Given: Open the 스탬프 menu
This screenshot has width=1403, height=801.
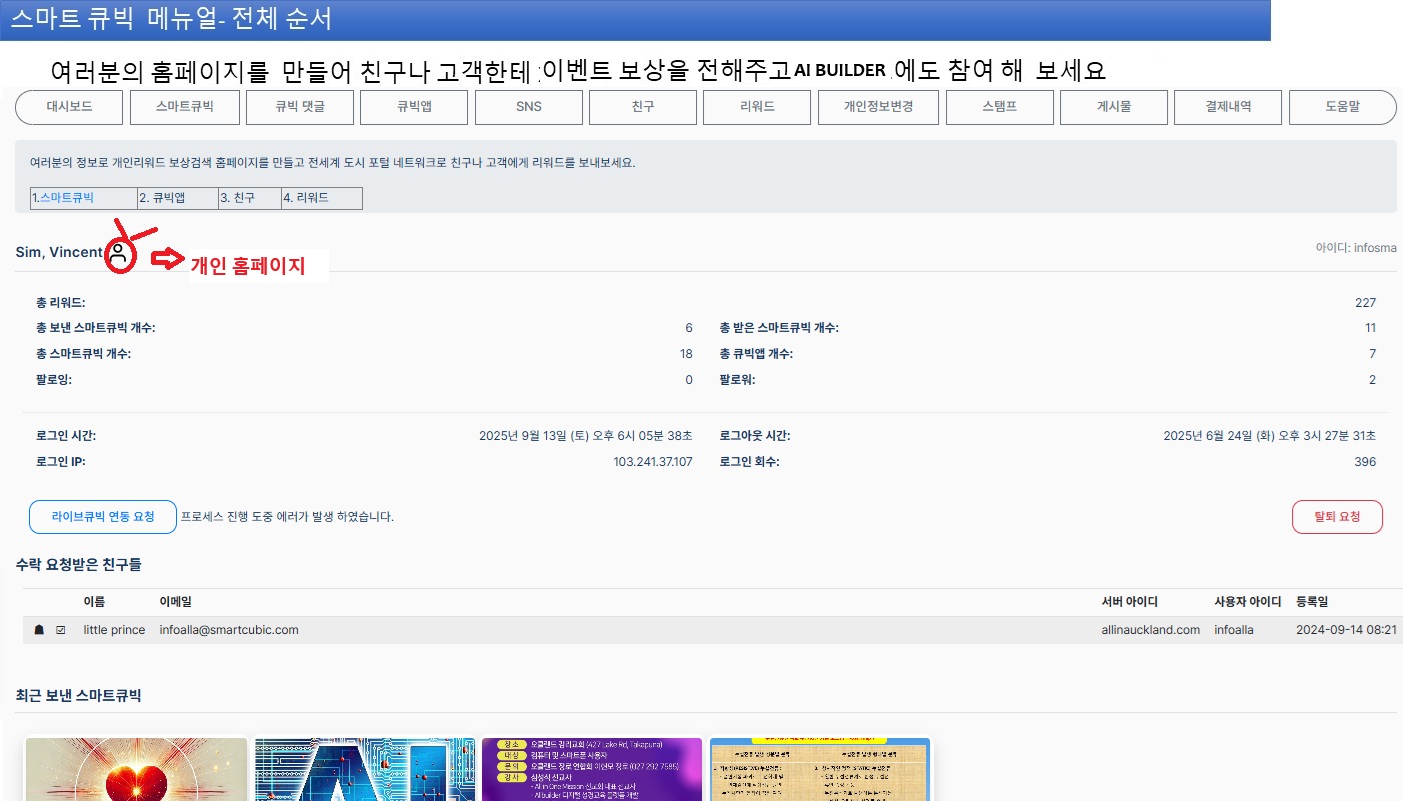Looking at the screenshot, I should pyautogui.click(x=1000, y=107).
